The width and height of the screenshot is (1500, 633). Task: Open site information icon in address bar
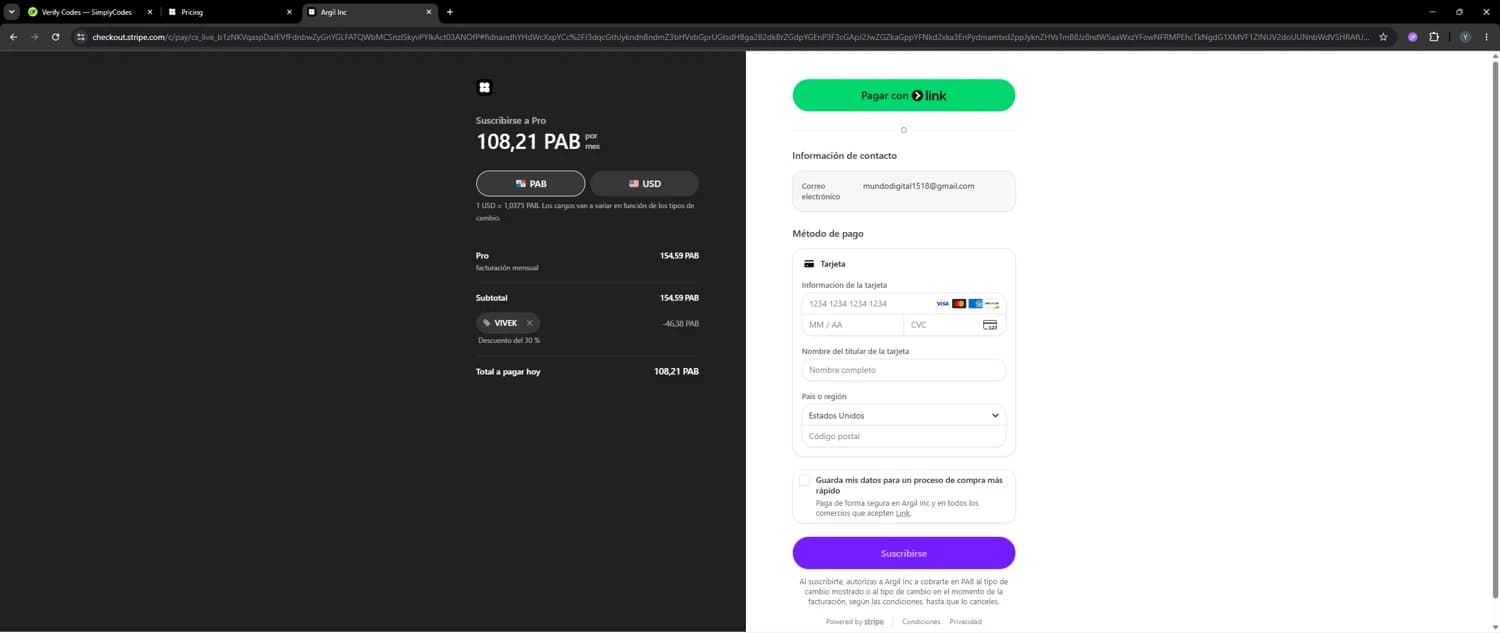point(82,37)
